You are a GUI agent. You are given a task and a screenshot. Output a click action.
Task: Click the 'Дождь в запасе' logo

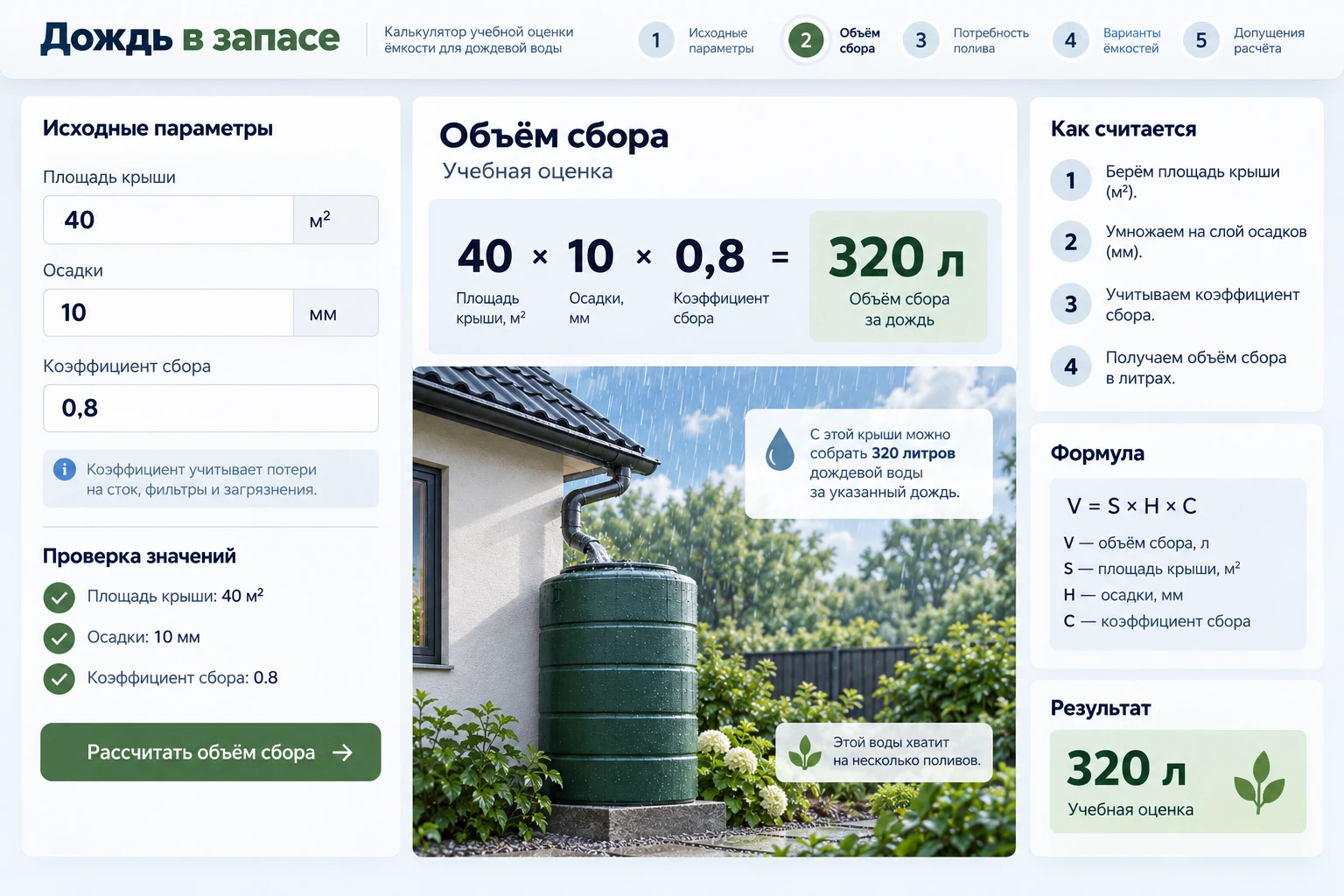(x=190, y=38)
